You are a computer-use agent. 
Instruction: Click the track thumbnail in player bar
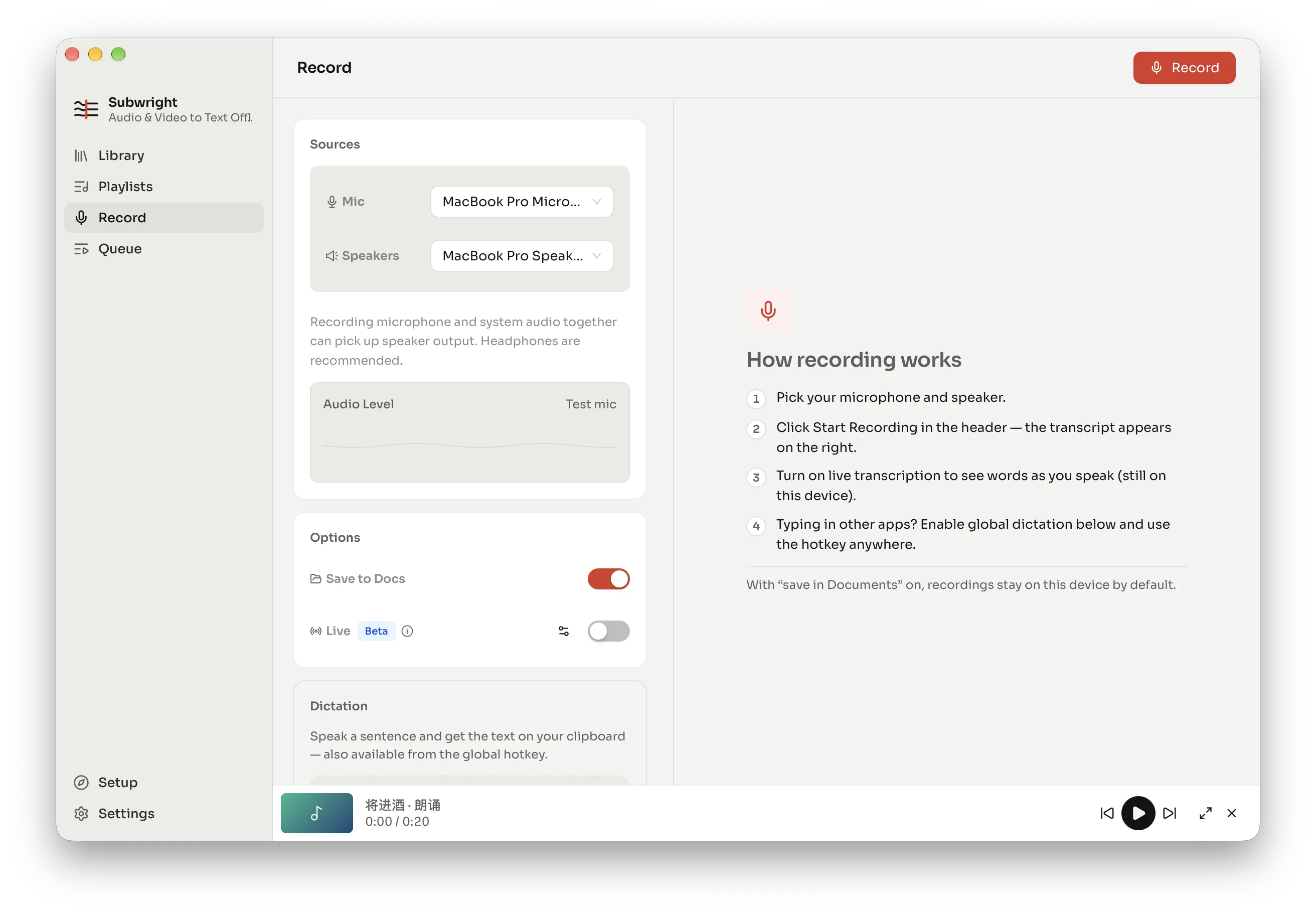(316, 812)
